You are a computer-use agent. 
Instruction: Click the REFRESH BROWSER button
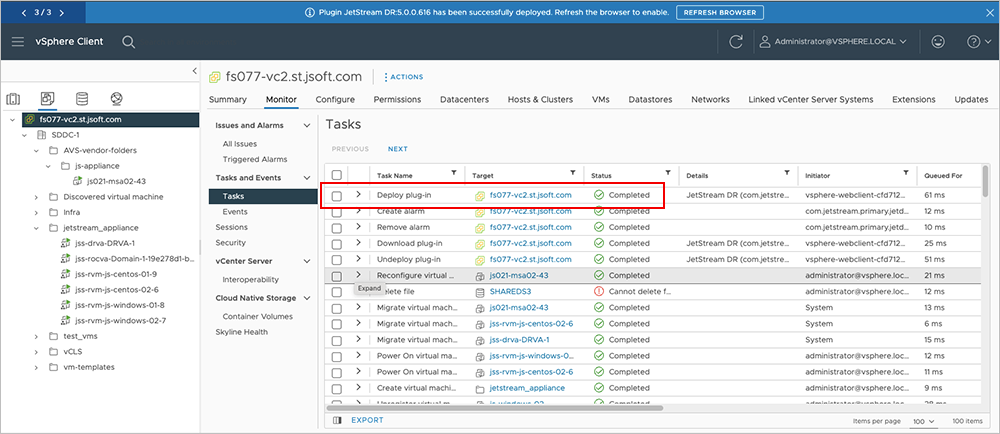[x=720, y=13]
